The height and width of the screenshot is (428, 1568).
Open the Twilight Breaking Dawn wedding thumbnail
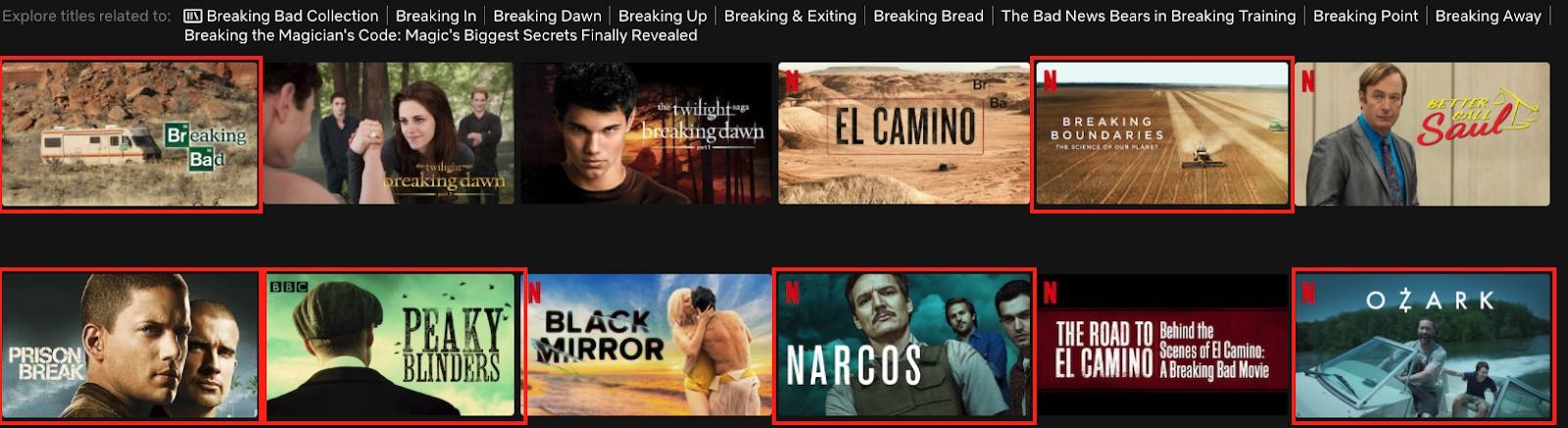(388, 133)
